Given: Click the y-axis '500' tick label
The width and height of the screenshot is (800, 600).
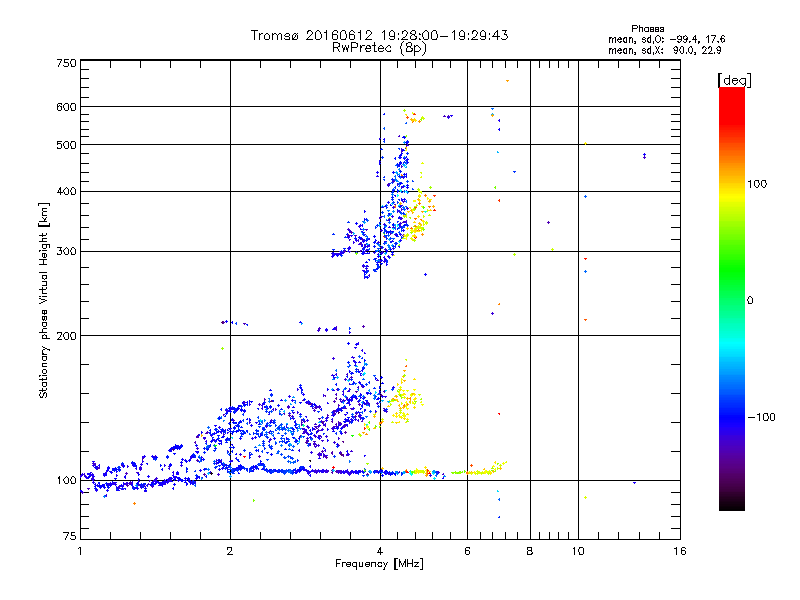Looking at the screenshot, I should 67,145.
